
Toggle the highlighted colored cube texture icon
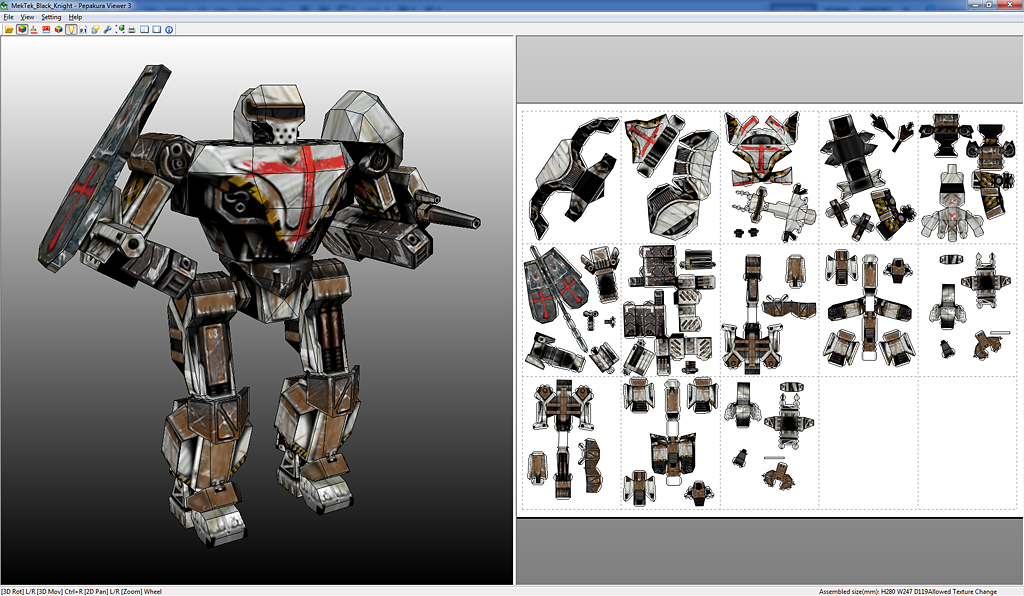coord(22,29)
